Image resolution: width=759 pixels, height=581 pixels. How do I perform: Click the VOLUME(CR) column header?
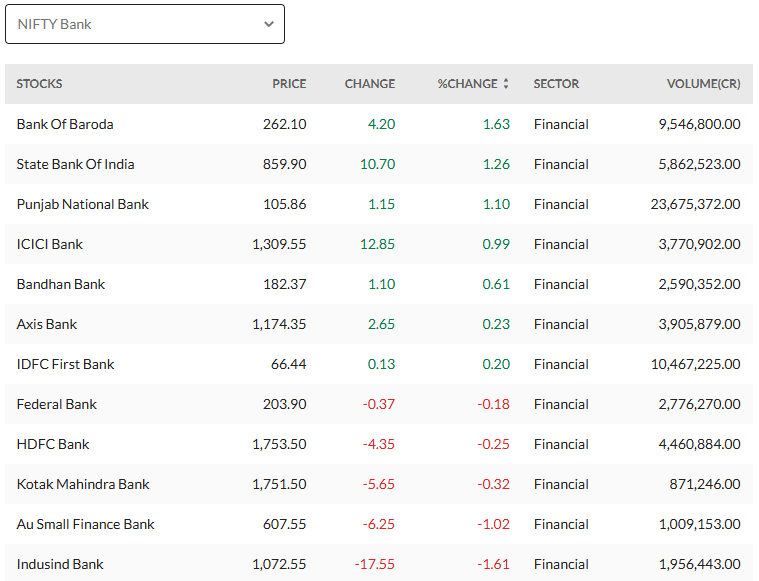703,84
